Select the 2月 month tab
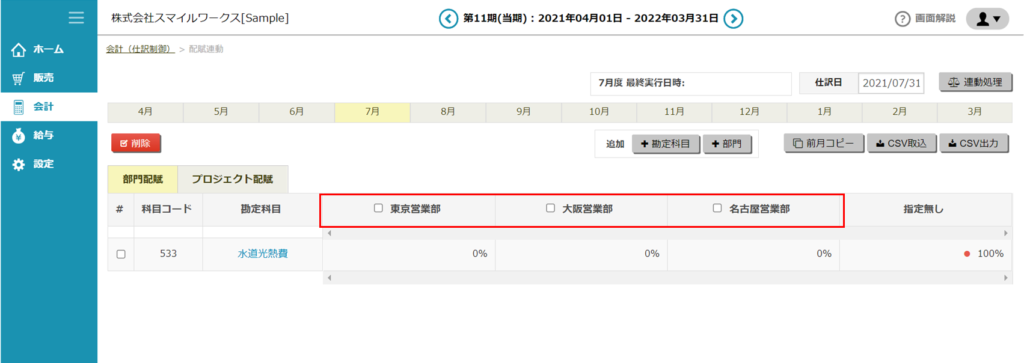1024x363 pixels. pyautogui.click(x=900, y=112)
